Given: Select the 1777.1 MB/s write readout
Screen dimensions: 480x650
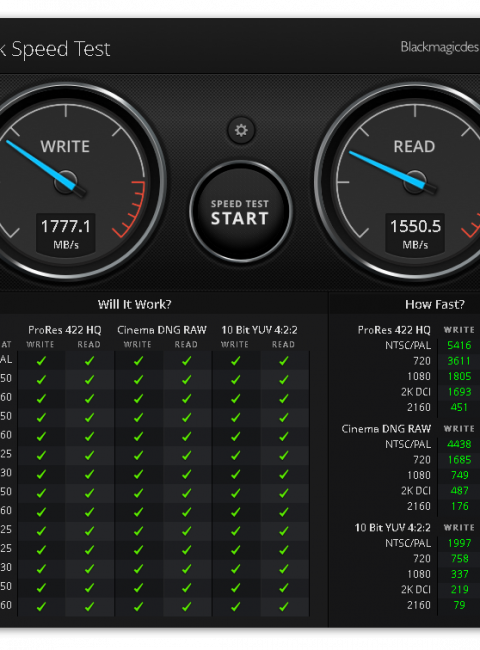Looking at the screenshot, I should [65, 233].
